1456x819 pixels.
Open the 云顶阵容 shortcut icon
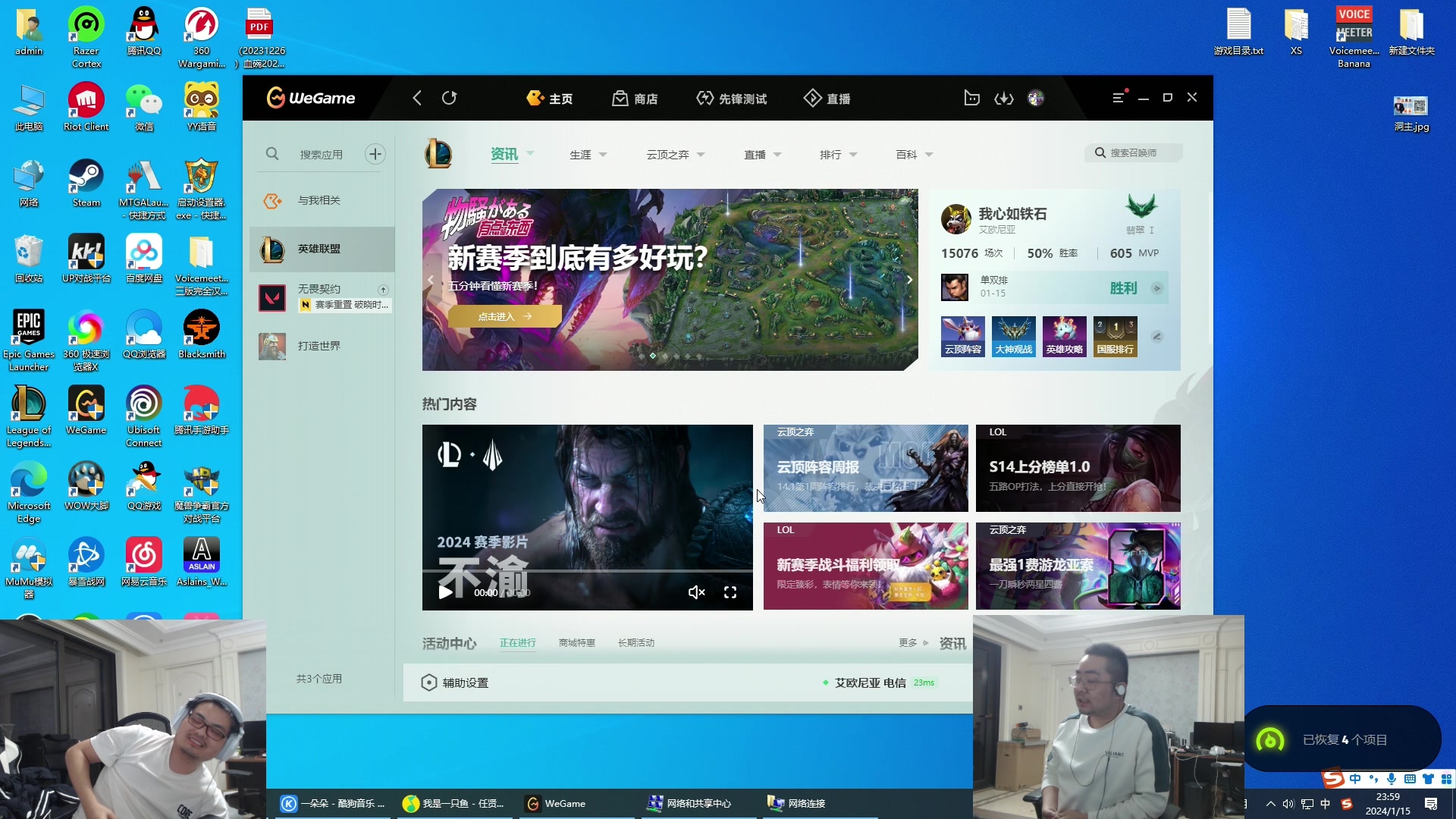tap(963, 336)
